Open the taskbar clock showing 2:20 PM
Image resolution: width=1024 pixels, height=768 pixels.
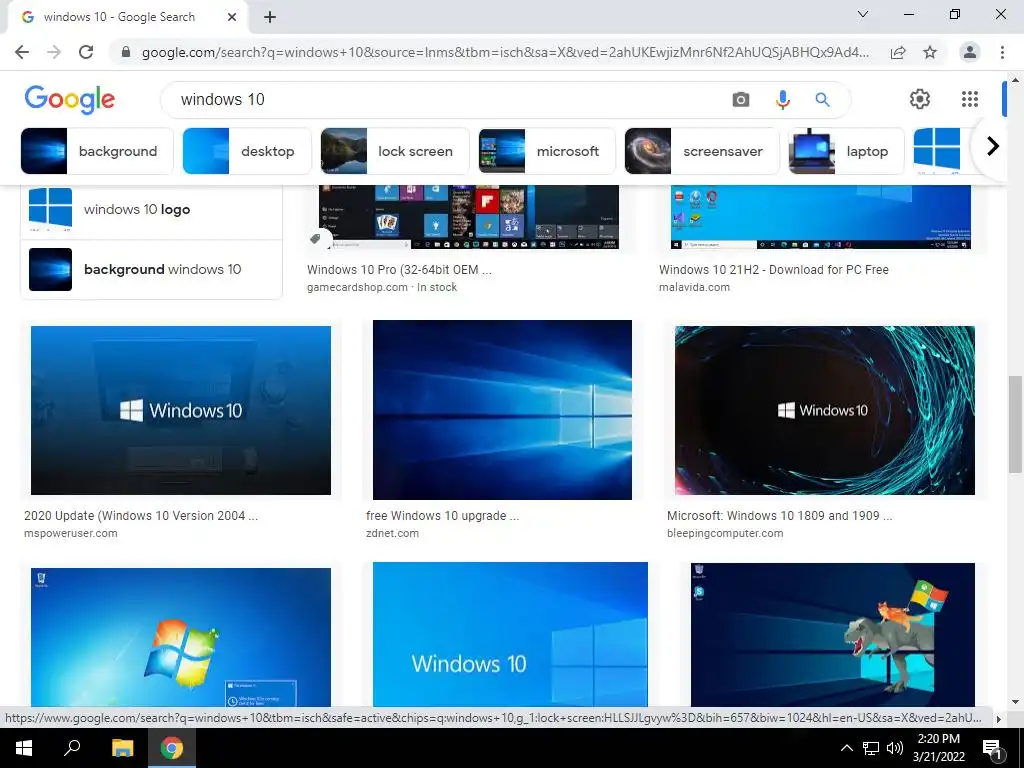pos(938,748)
